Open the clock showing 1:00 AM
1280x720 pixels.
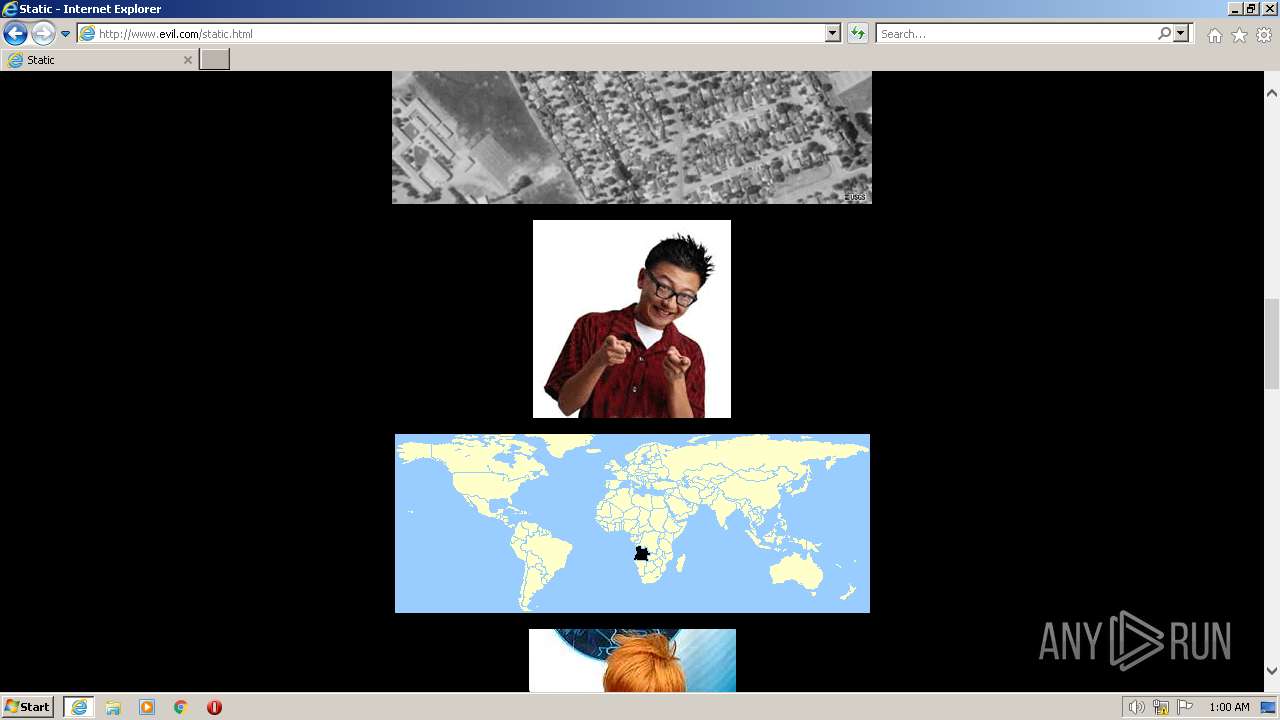pos(1229,707)
